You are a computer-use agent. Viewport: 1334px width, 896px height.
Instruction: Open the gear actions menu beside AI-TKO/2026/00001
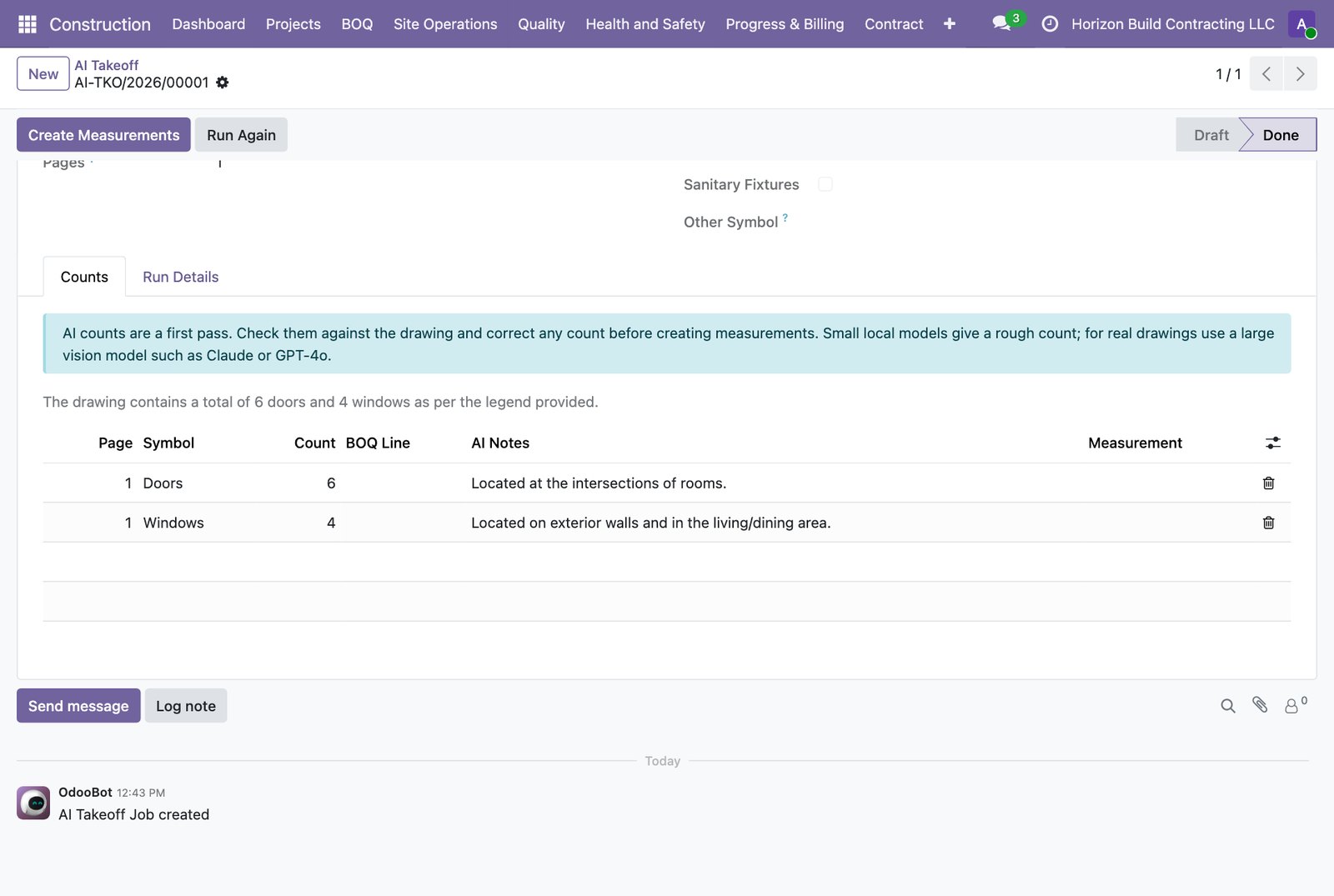[222, 83]
